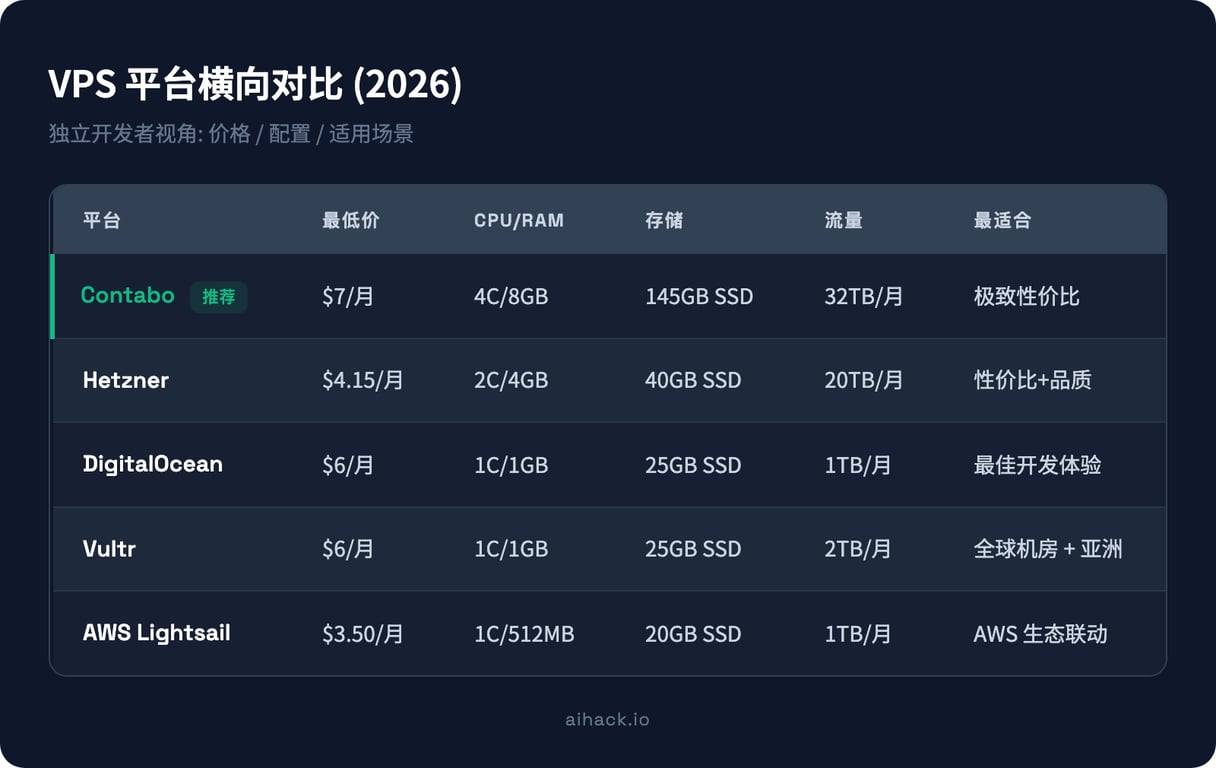Click the Vultr platform name
The image size is (1216, 768).
109,548
